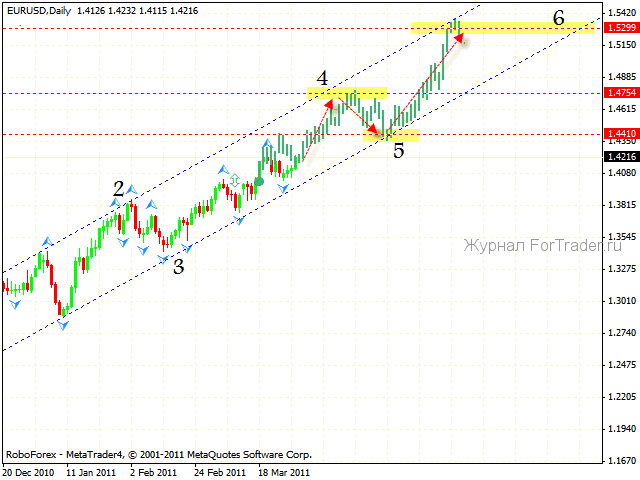Click red arrowhead pointing to wave 4

tap(329, 102)
